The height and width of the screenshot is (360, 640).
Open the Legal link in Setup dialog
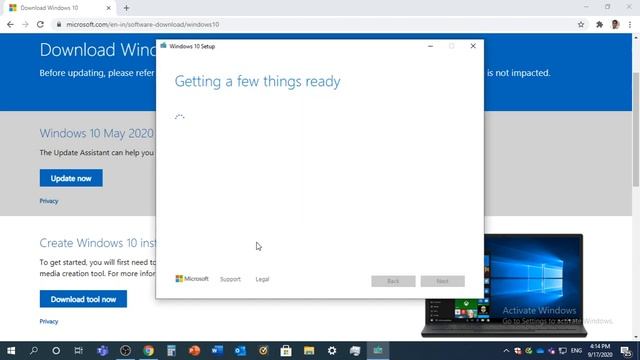262,279
